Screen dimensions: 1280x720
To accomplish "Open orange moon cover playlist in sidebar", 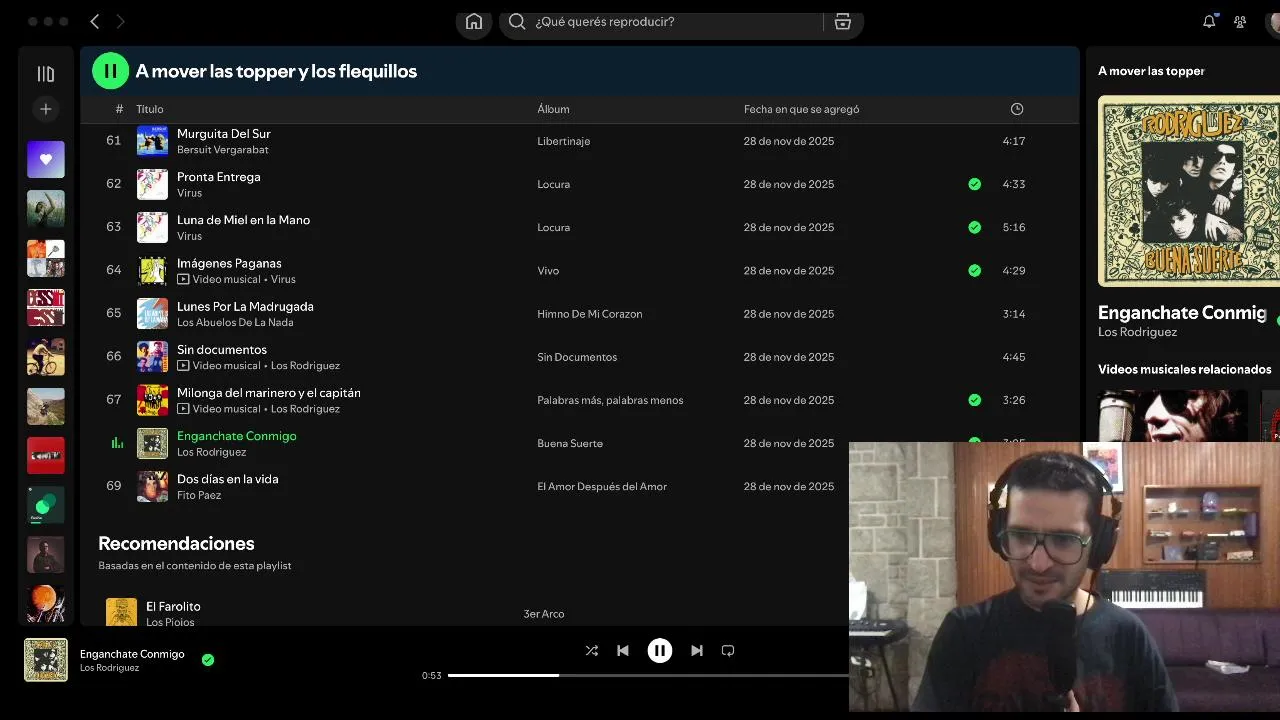I will [46, 603].
